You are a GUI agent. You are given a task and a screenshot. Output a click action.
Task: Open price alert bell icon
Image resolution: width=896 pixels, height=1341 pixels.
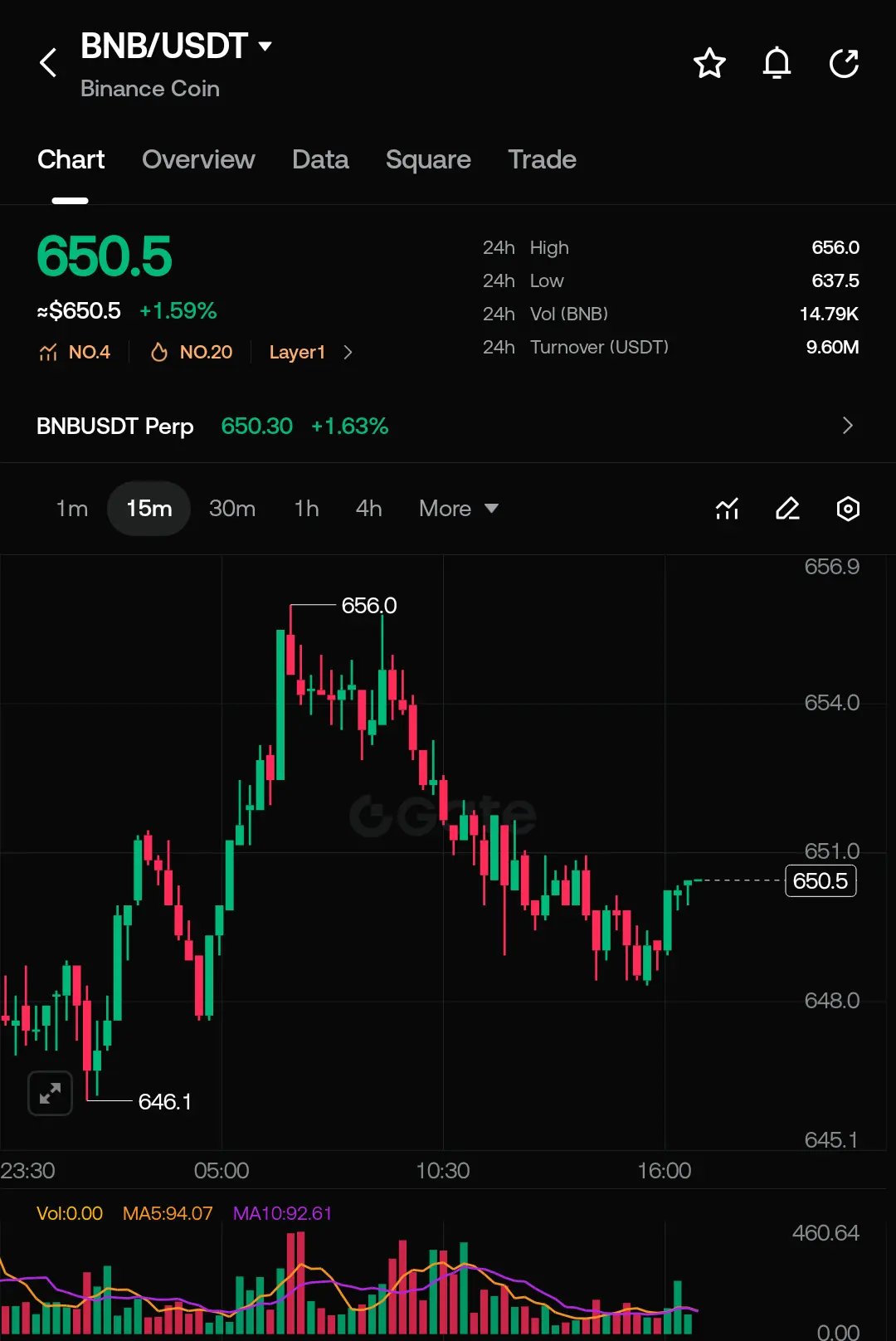pyautogui.click(x=777, y=63)
